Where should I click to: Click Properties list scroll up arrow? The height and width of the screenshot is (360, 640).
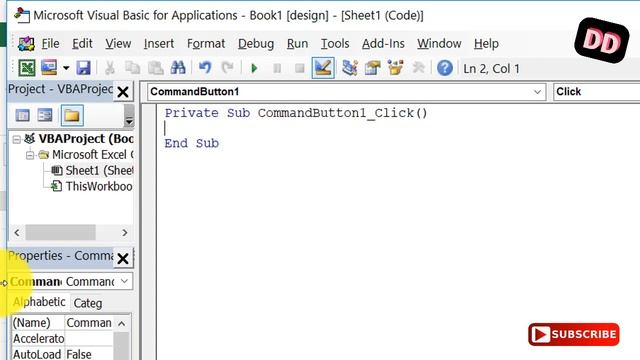click(122, 323)
